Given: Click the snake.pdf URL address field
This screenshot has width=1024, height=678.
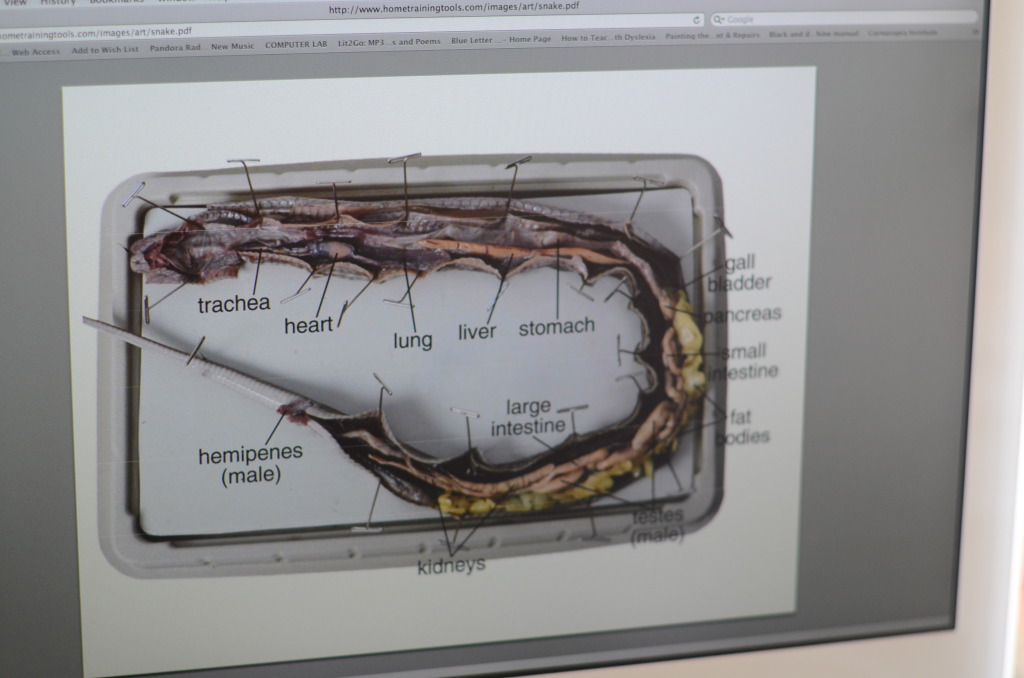Looking at the screenshot, I should (x=353, y=26).
